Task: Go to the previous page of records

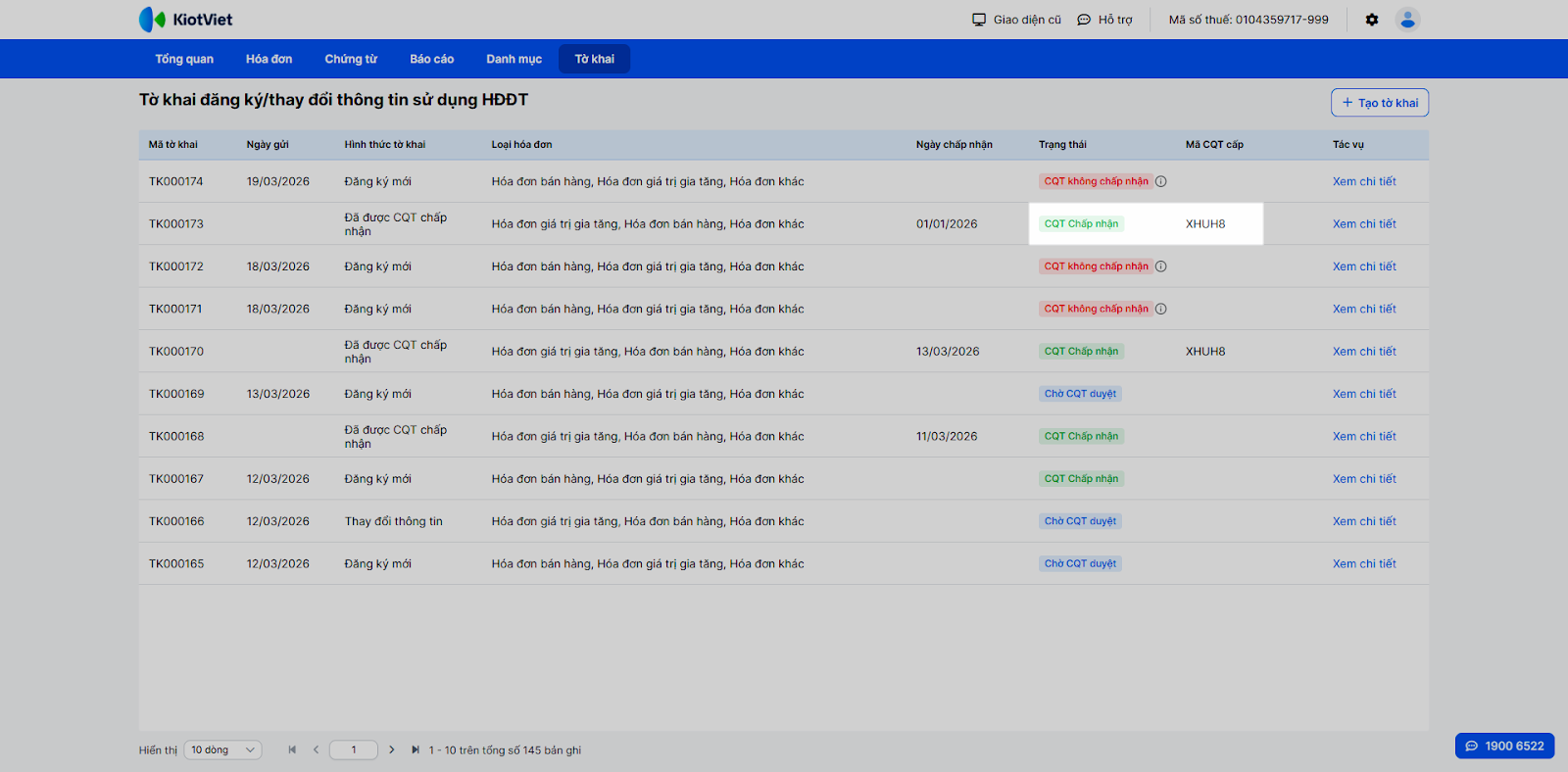Action: point(316,749)
